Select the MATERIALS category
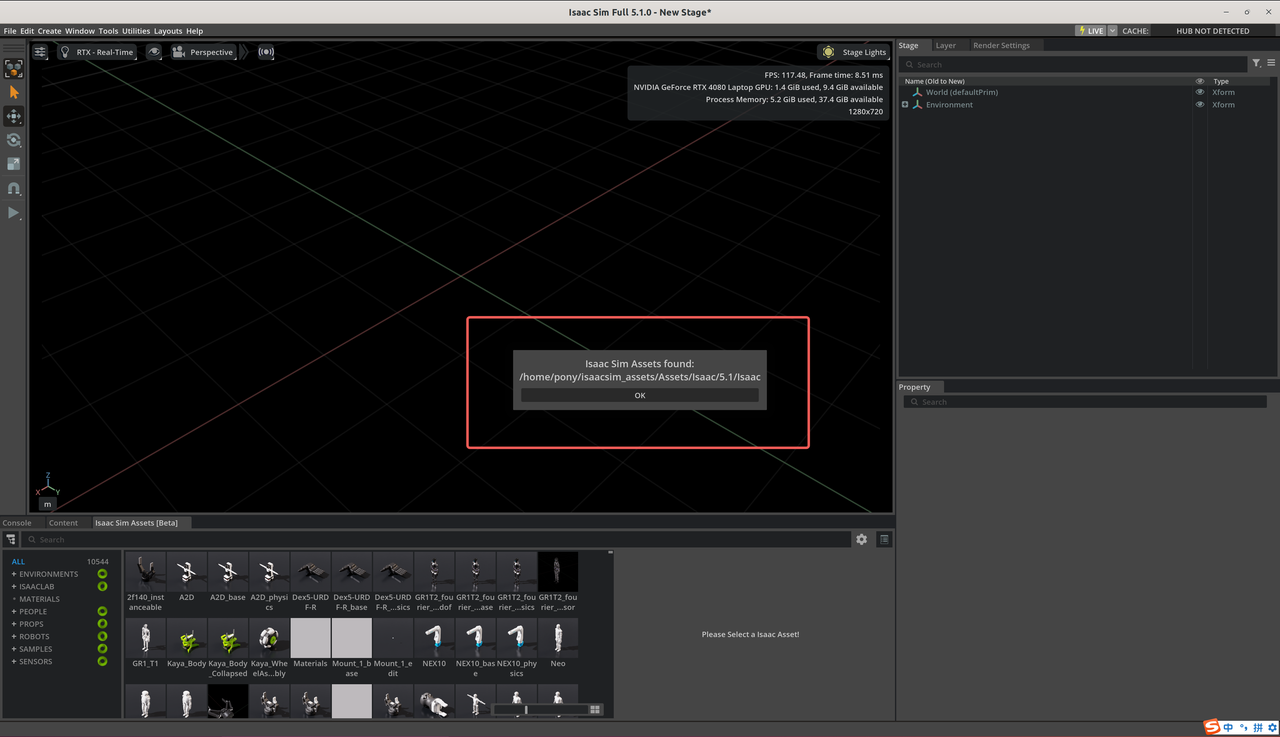The height and width of the screenshot is (737, 1280). point(39,599)
